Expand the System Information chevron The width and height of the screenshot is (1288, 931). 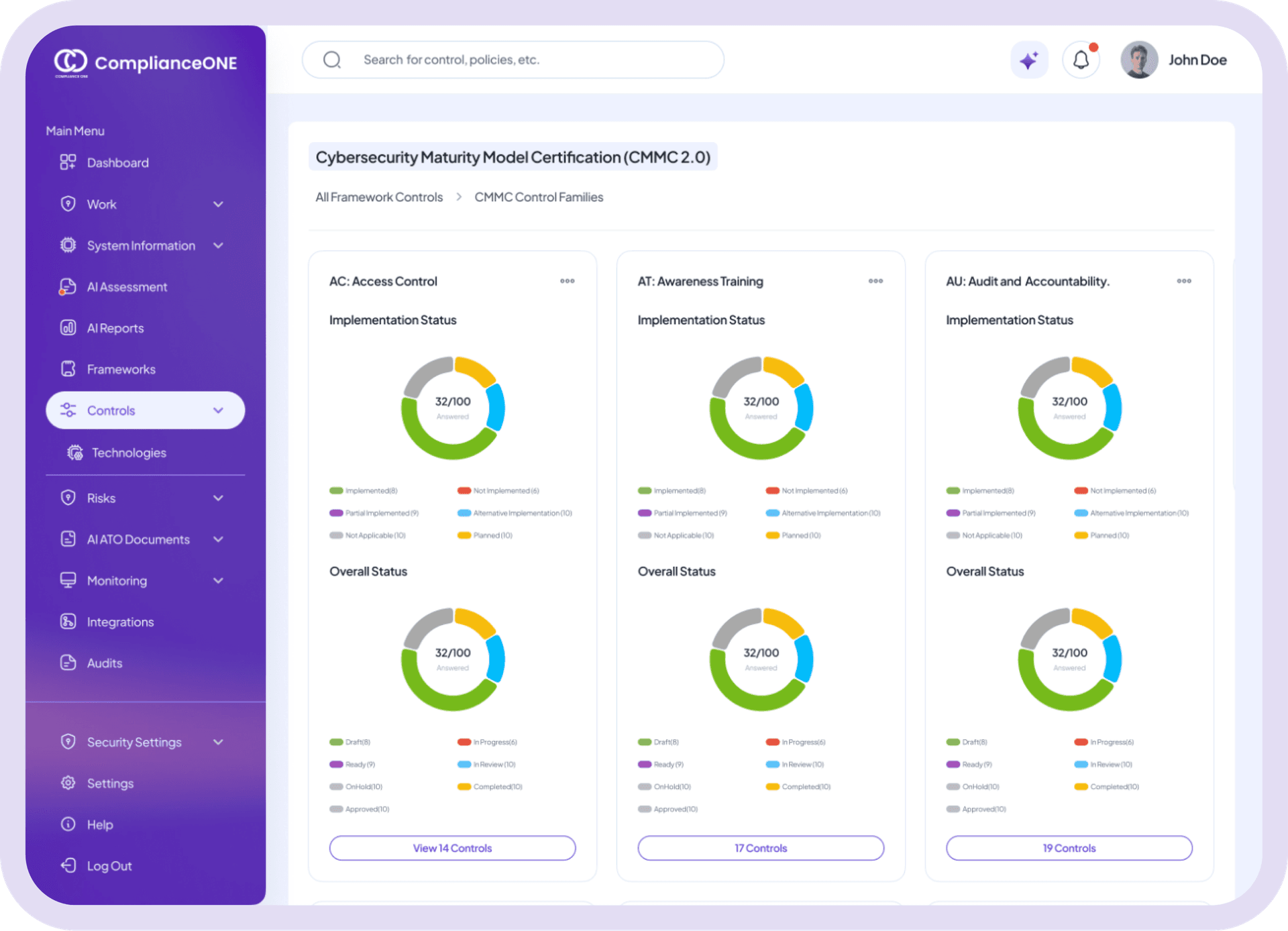[x=218, y=245]
